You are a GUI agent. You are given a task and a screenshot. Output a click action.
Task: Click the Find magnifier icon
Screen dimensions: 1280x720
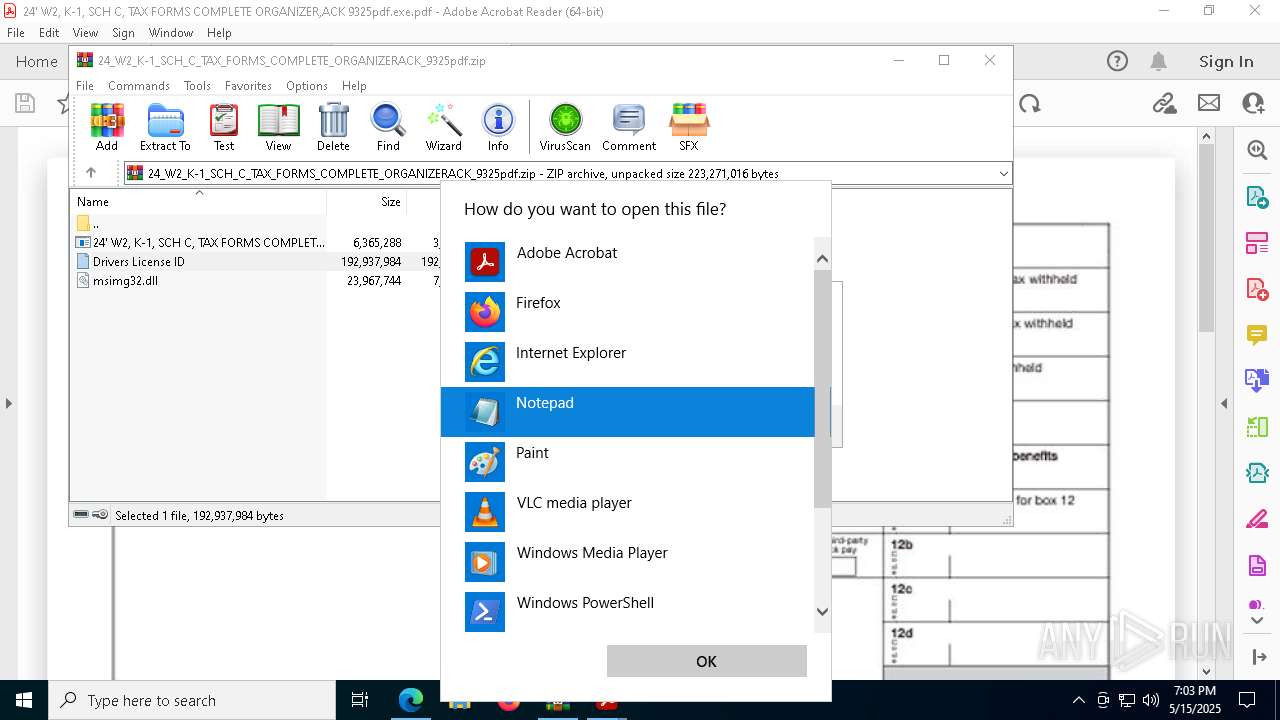click(x=388, y=127)
